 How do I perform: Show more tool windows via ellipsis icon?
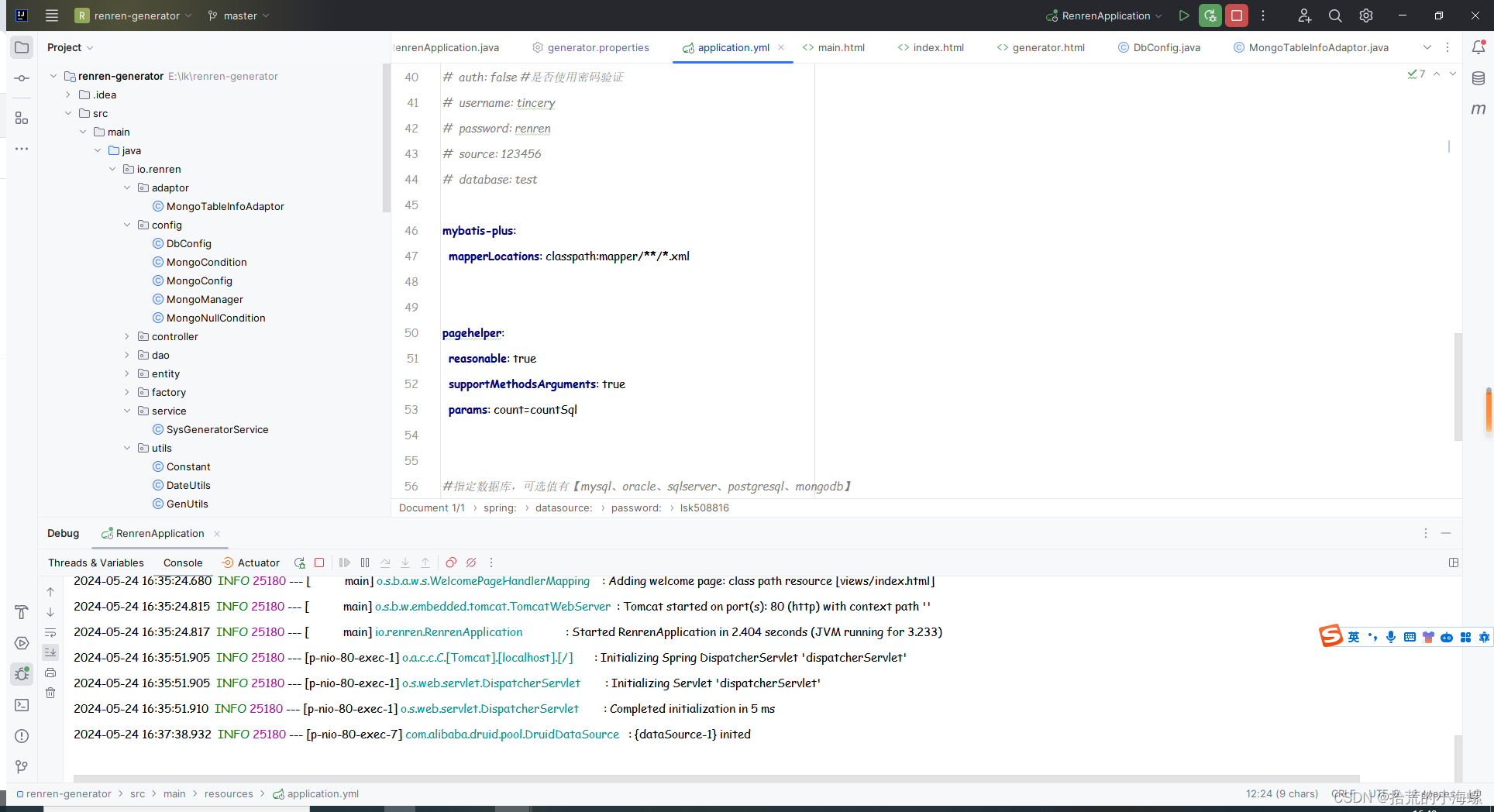point(22,148)
